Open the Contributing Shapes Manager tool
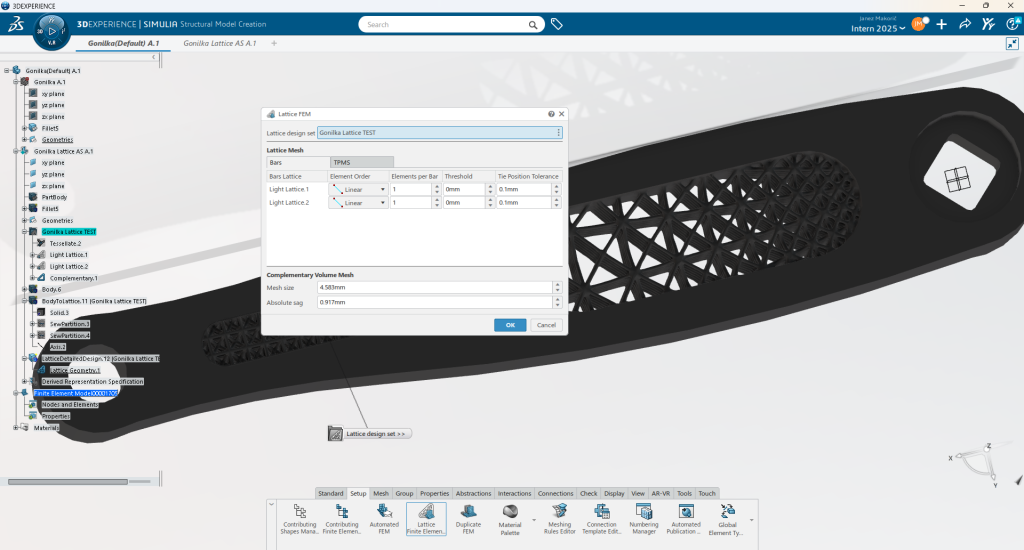The height and width of the screenshot is (550, 1024). tap(300, 519)
